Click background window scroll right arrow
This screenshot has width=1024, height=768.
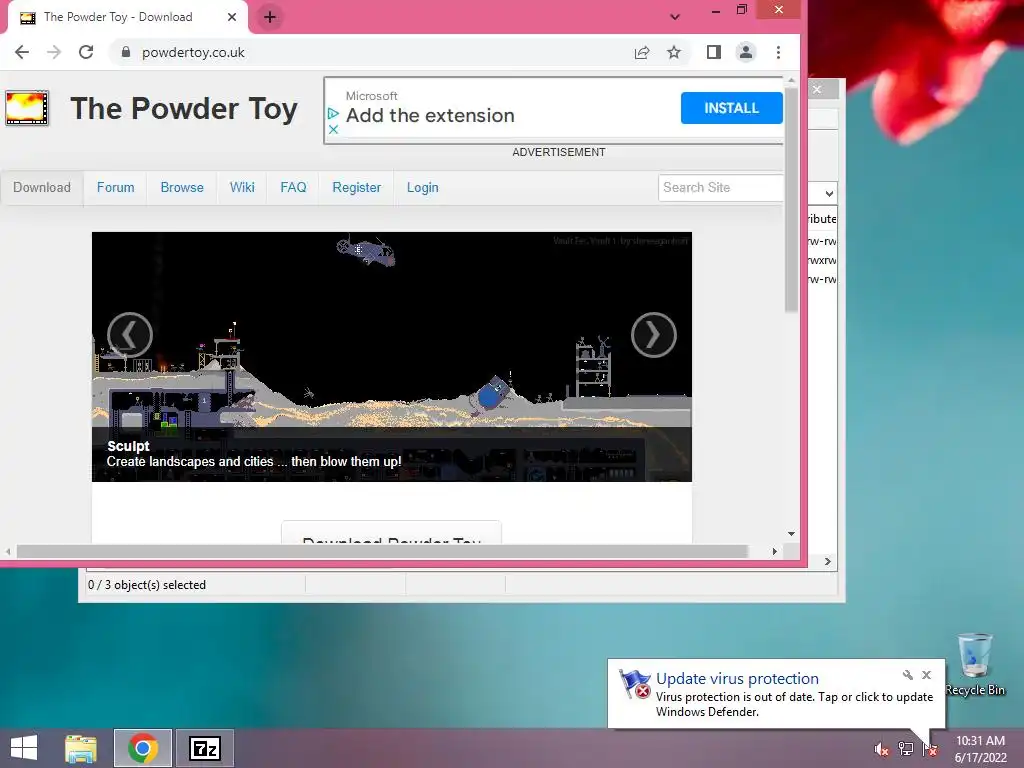[827, 561]
